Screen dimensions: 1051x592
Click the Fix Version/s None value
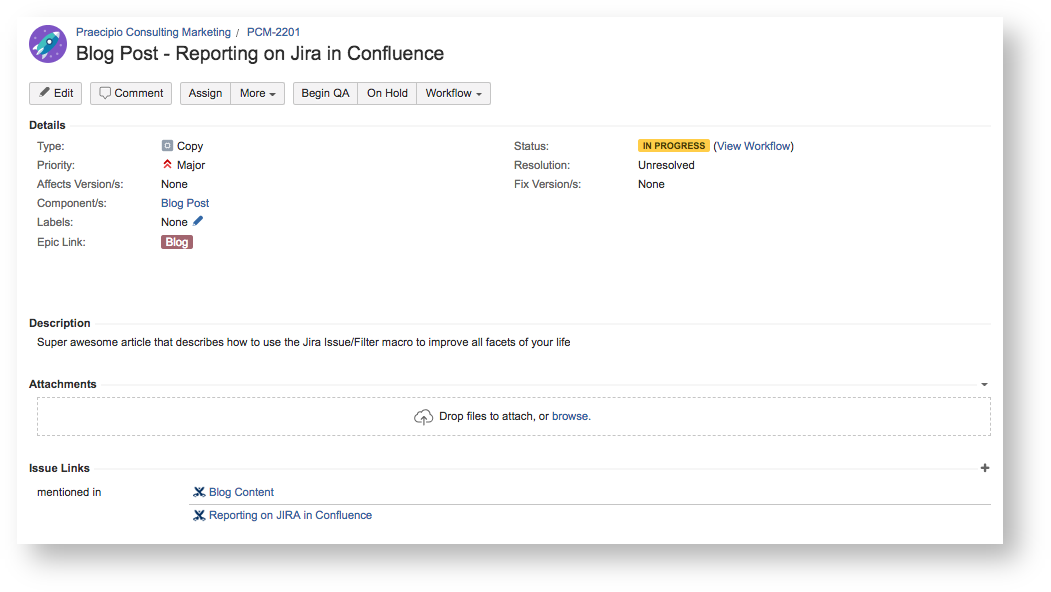652,184
